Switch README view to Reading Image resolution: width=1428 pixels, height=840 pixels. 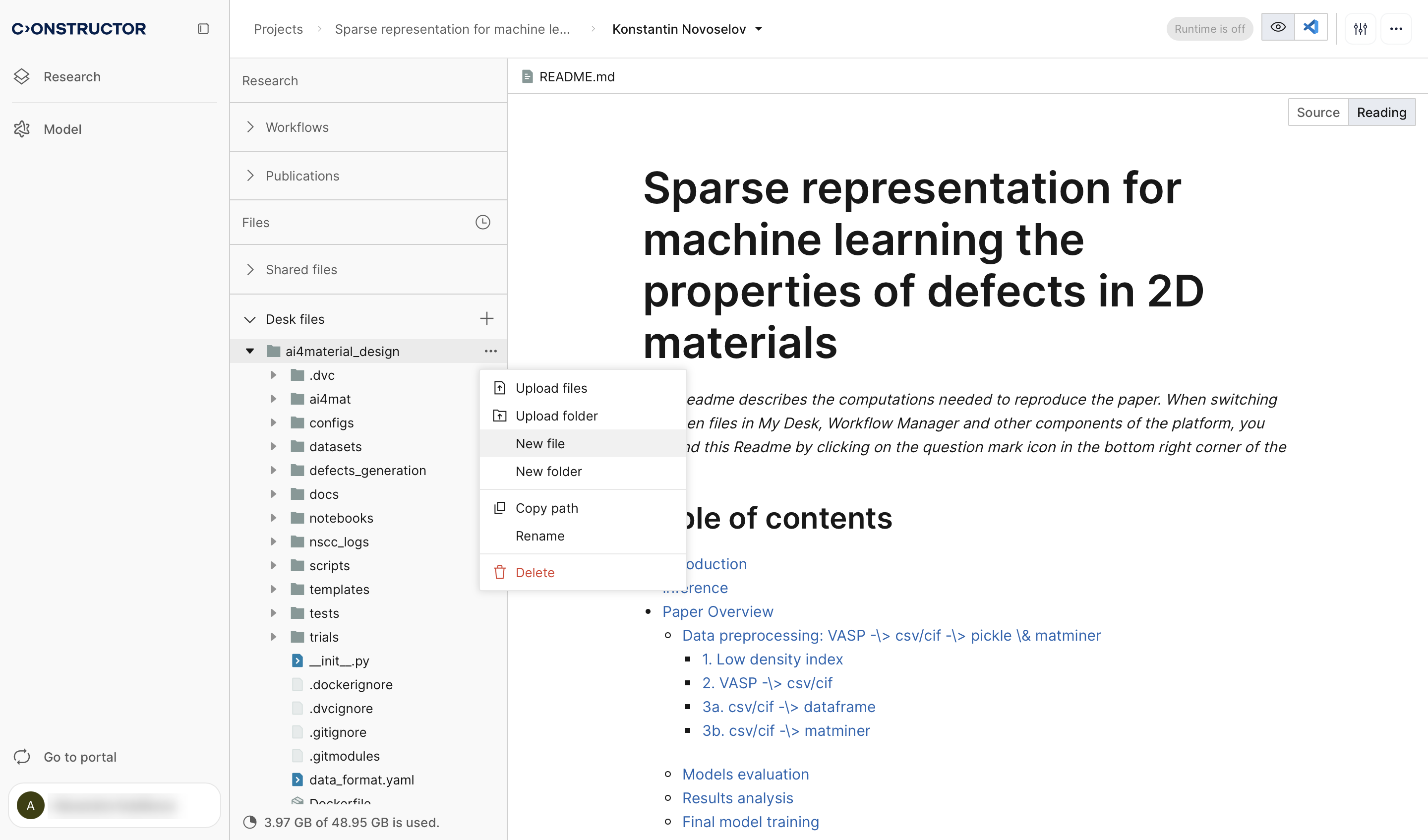click(1381, 112)
